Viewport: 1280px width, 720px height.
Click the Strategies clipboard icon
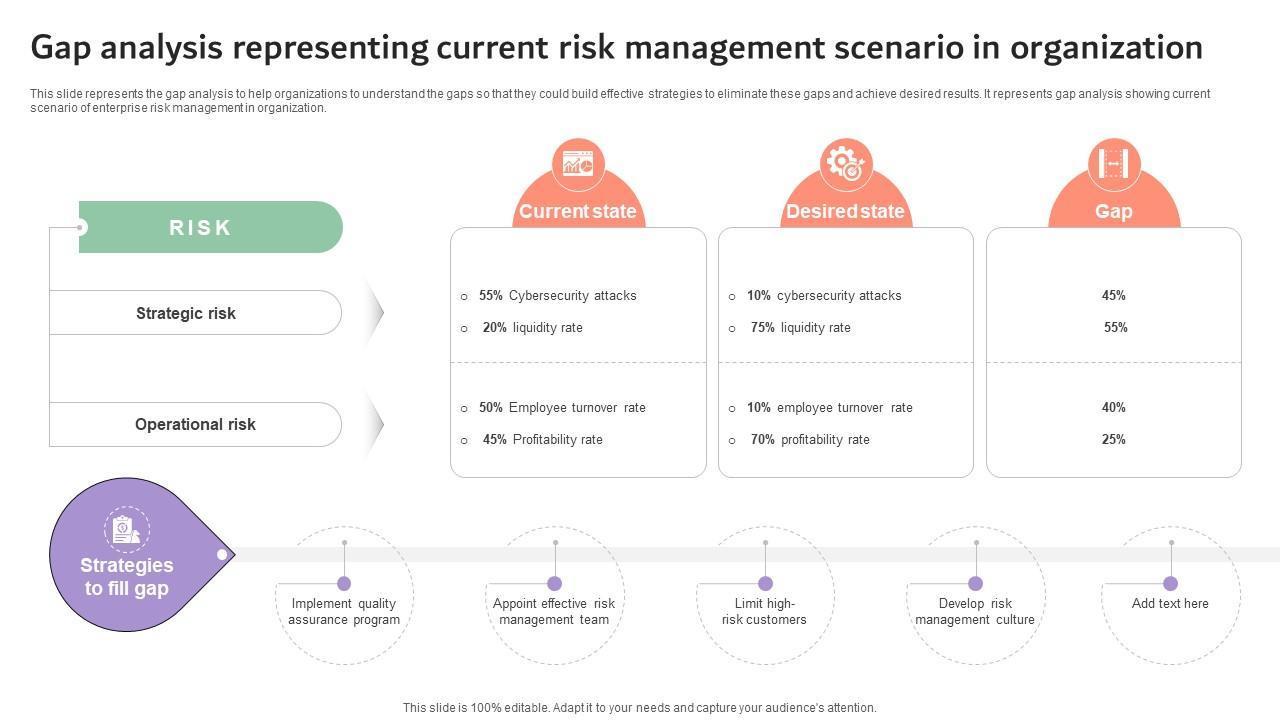coord(127,529)
